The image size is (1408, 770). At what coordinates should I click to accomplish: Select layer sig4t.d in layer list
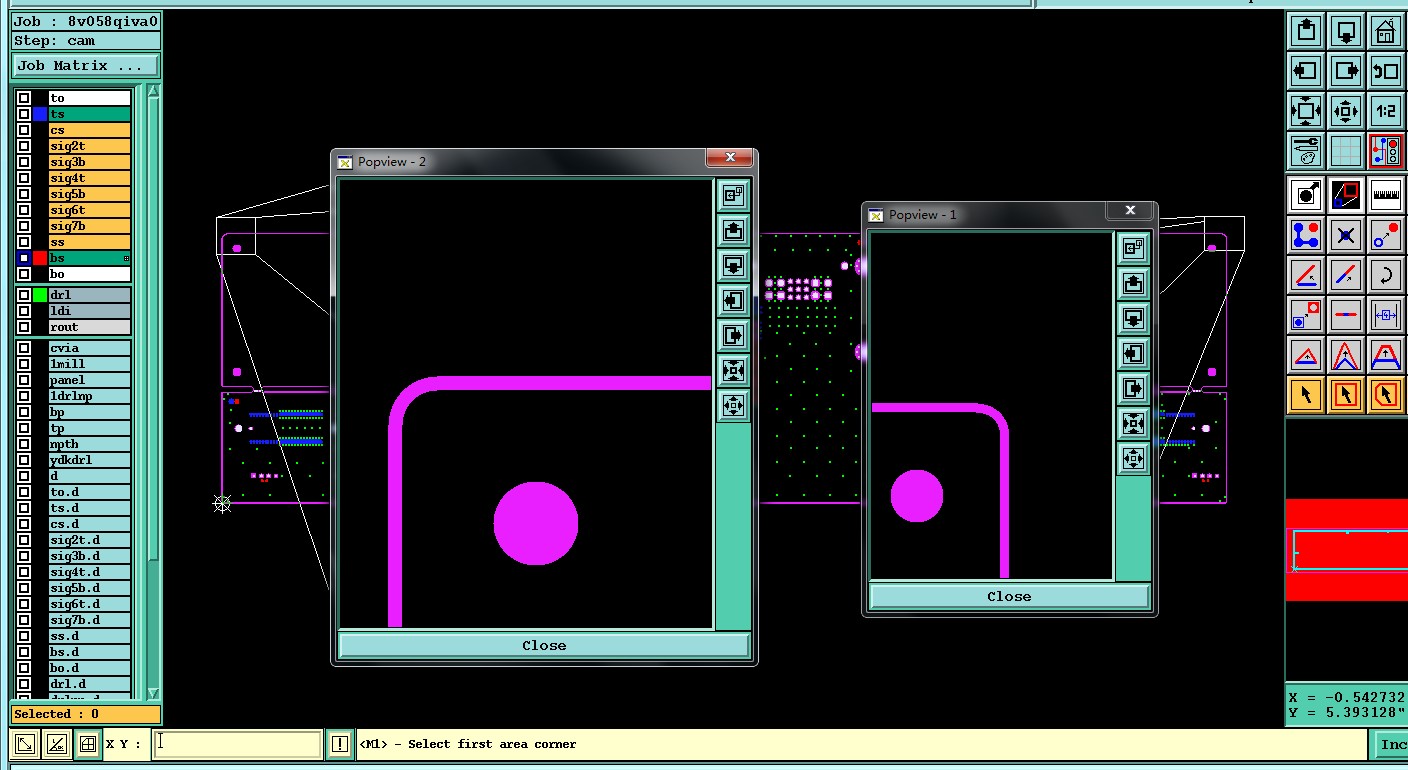point(90,572)
